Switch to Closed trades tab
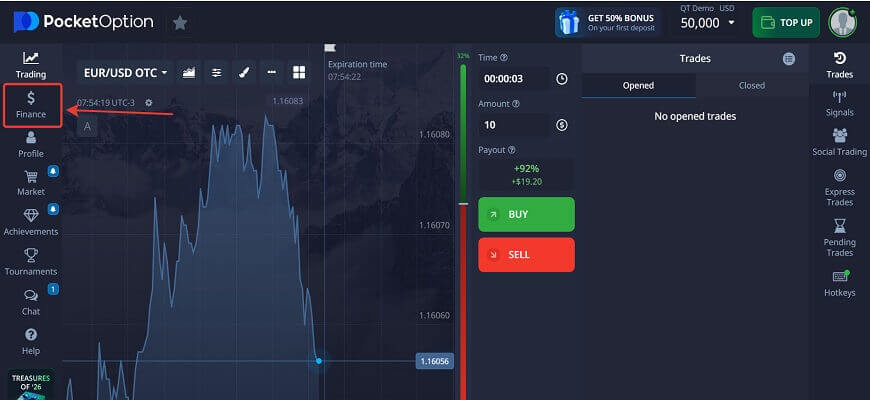Viewport: 870px width, 400px height. [752, 85]
